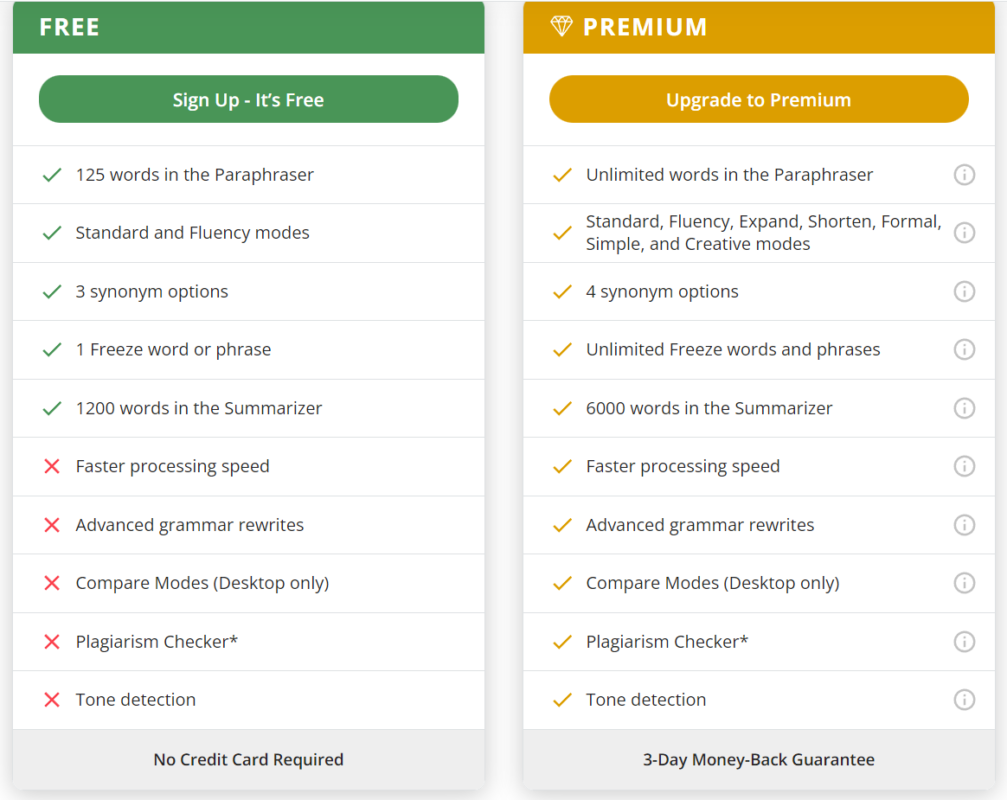Click green checkmark beside 125 words in Paraphraser
The width and height of the screenshot is (1007, 800).
tap(52, 175)
